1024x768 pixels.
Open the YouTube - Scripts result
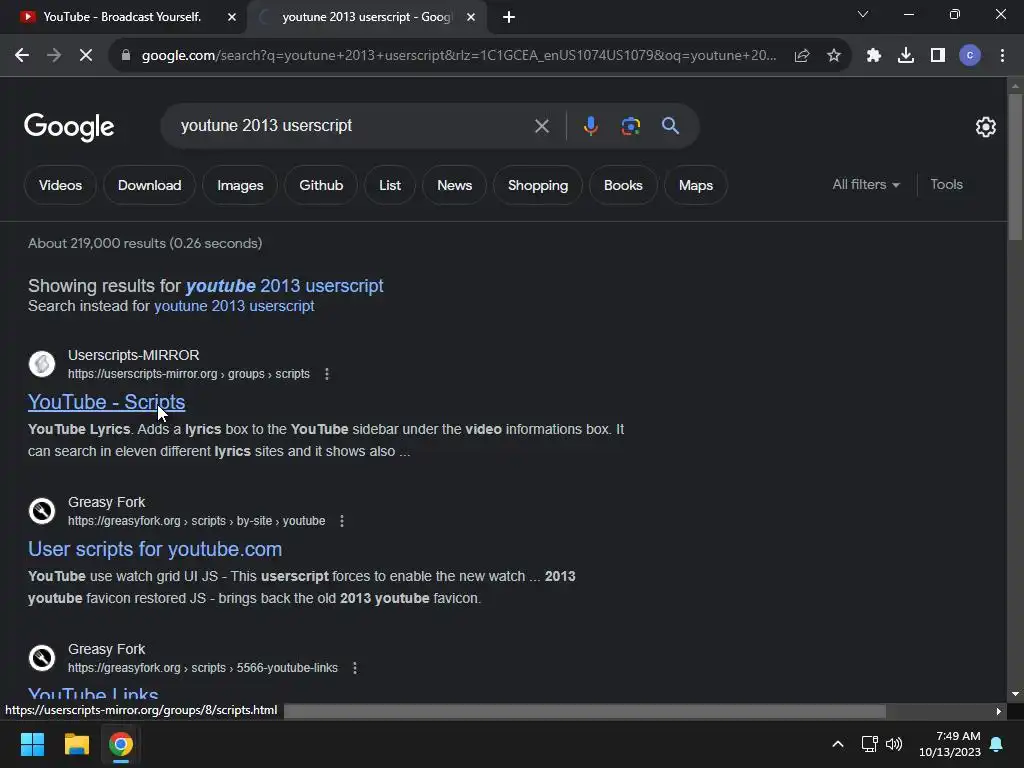point(106,402)
